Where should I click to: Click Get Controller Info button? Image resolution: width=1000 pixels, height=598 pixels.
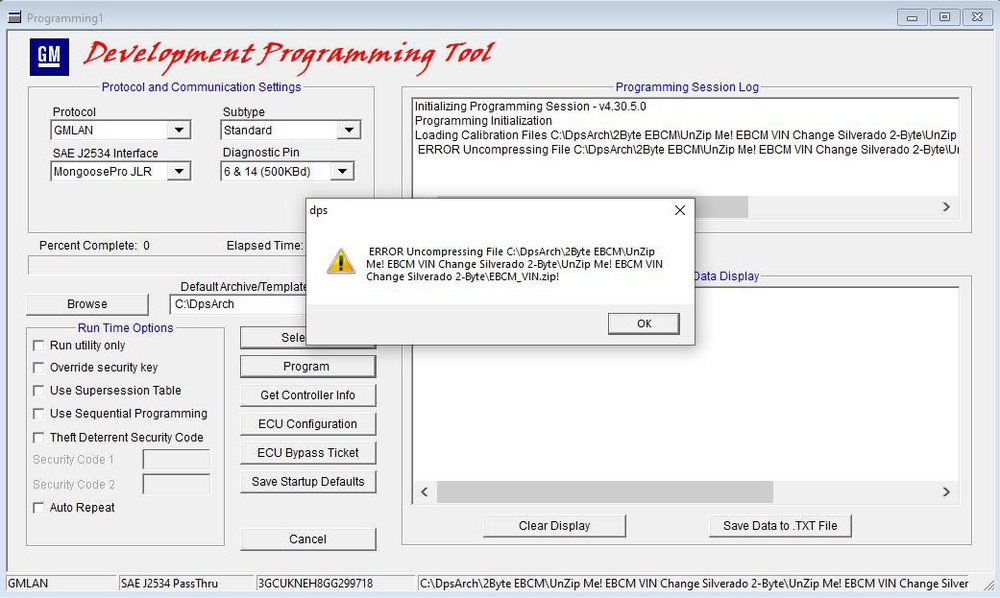click(307, 395)
